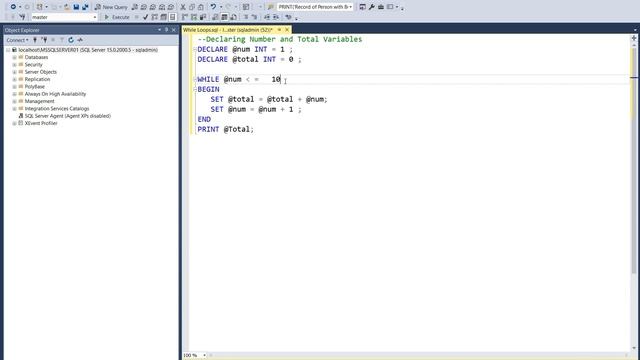
Task: Click Object Explorer Refresh icon
Action: coord(71,40)
